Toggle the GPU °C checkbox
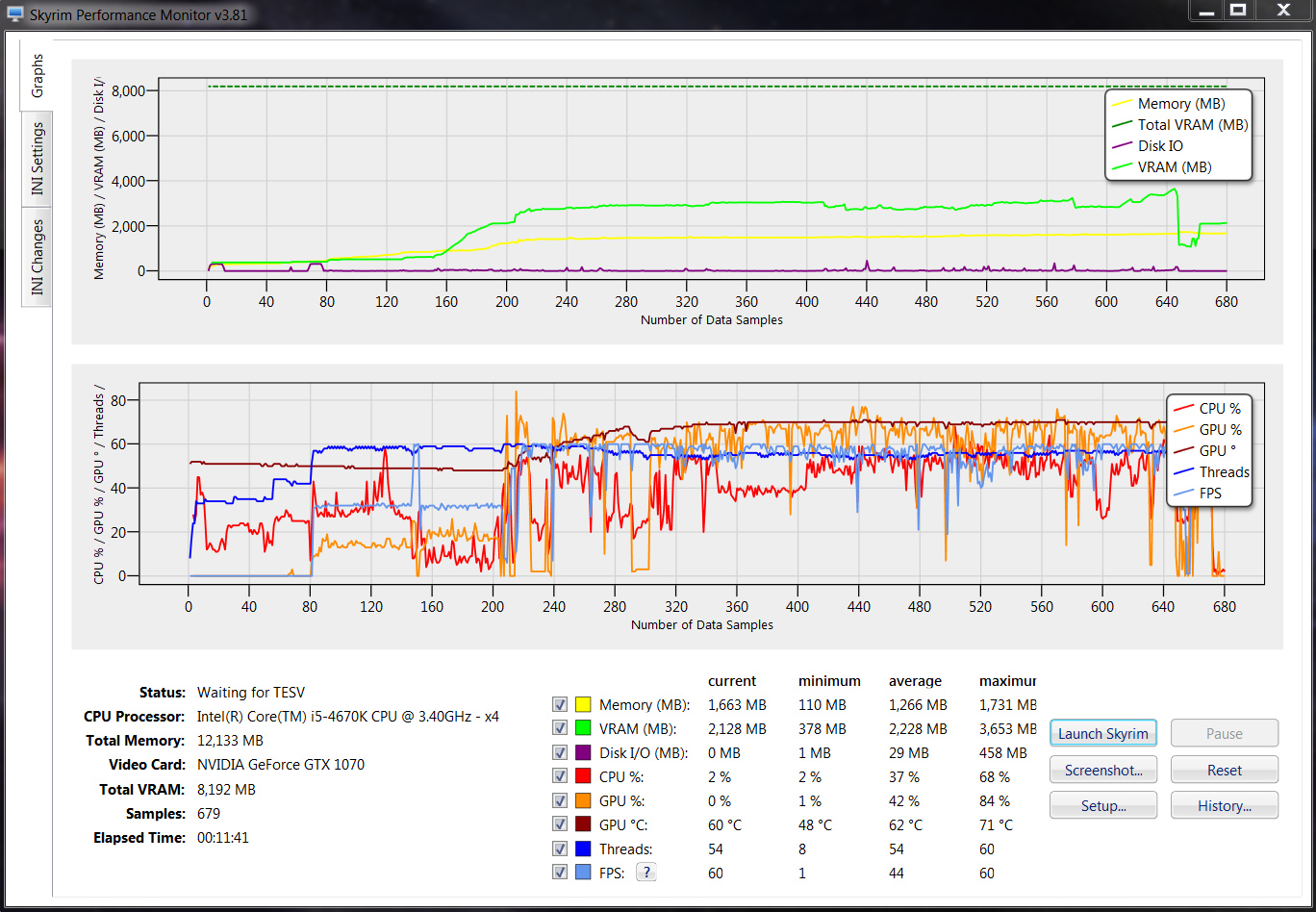Screen dimensions: 1316x912 coord(560,824)
